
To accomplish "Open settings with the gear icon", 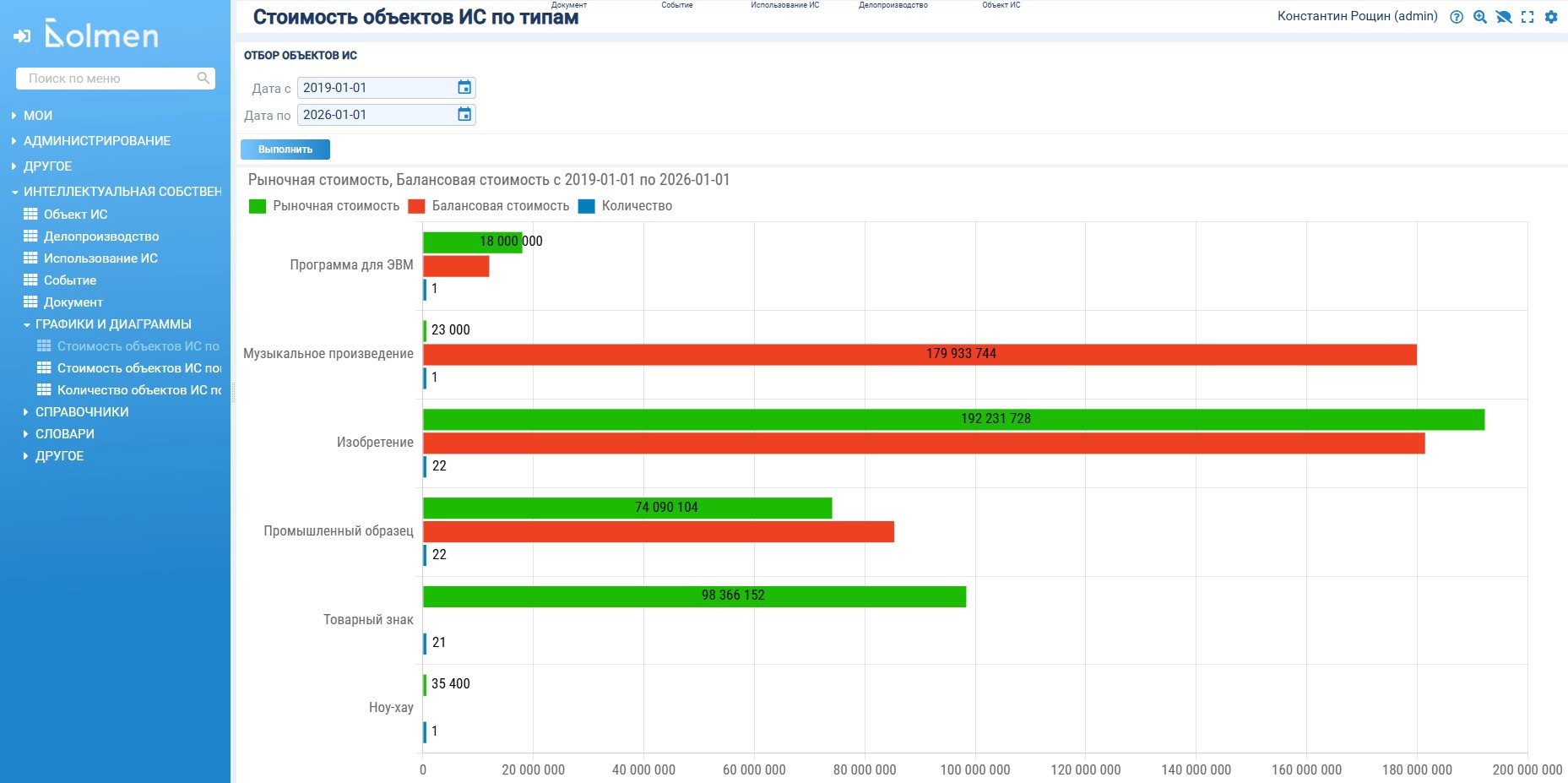I will click(1551, 17).
